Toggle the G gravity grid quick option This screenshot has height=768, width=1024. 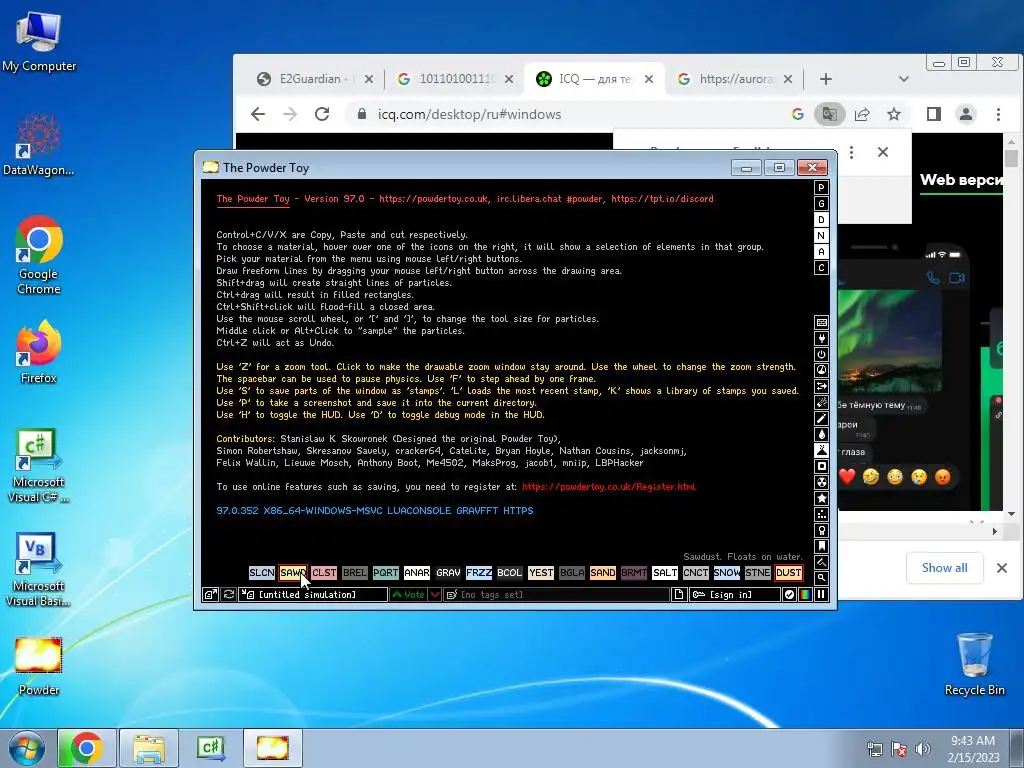pyautogui.click(x=822, y=204)
